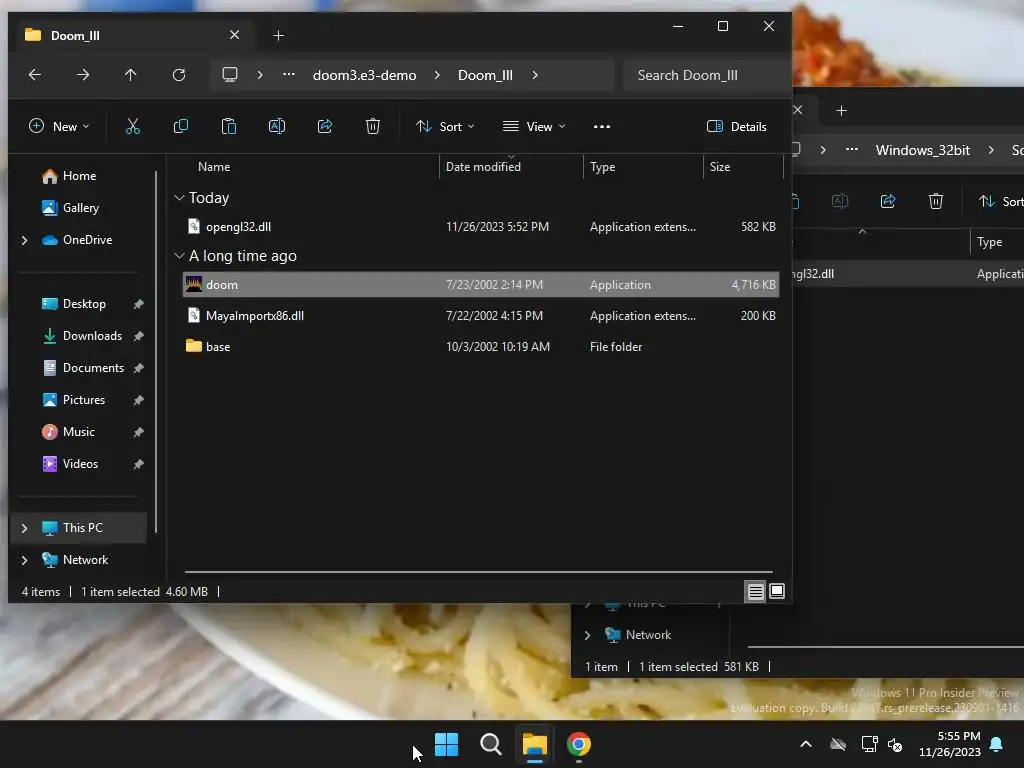The width and height of the screenshot is (1024, 768).
Task: Open the pinned Downloads folder
Action: click(82, 336)
